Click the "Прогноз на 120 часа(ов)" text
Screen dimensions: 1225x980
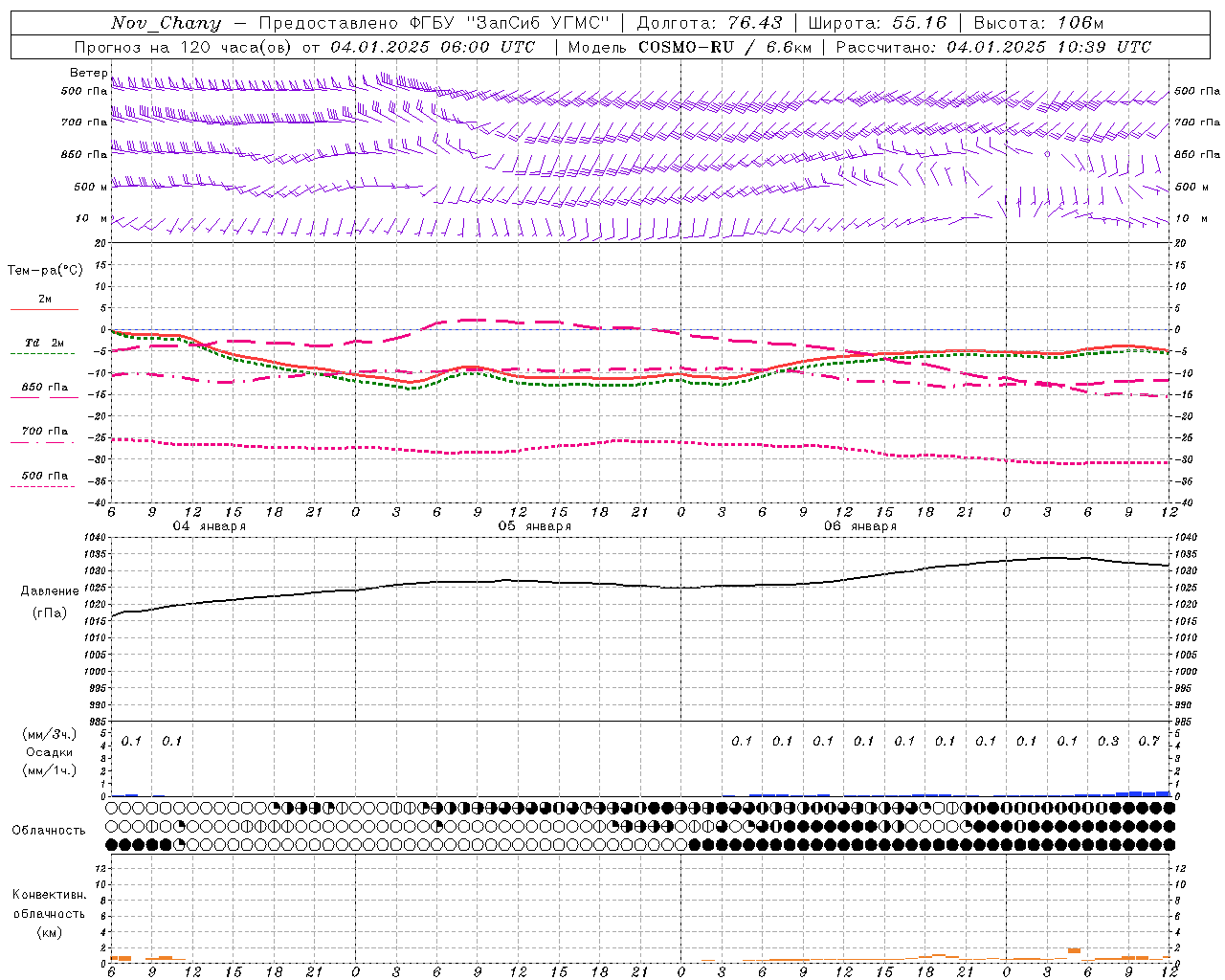click(183, 47)
